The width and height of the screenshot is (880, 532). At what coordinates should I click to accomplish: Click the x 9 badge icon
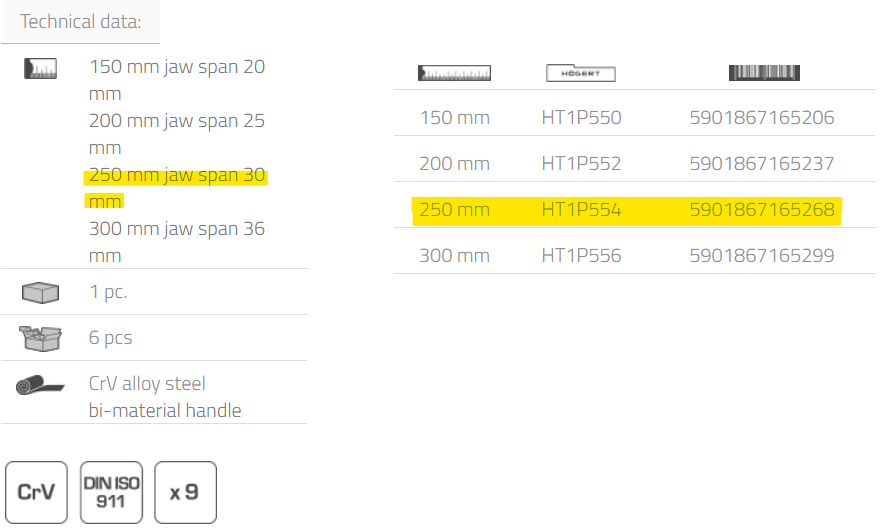point(185,492)
